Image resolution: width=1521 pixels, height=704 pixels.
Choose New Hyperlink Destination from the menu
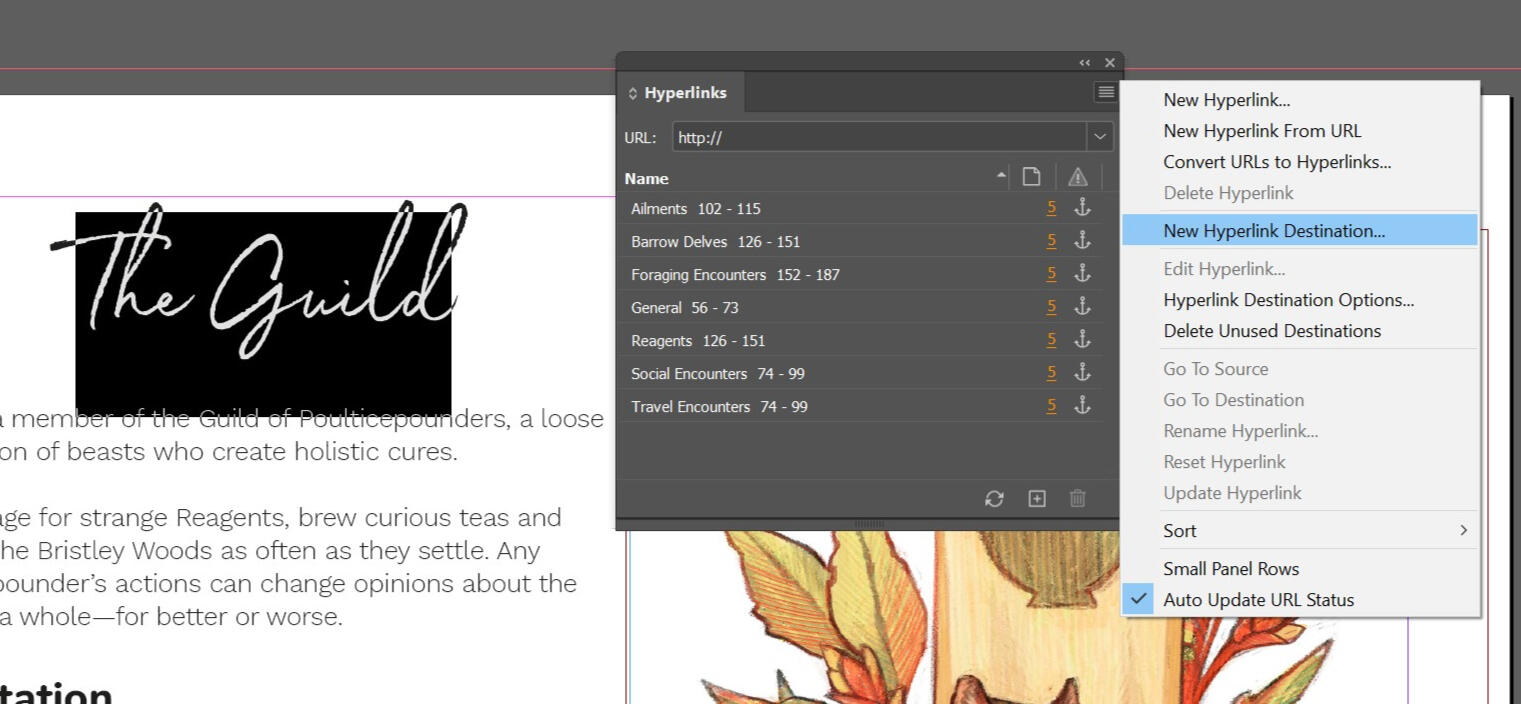(x=1274, y=230)
